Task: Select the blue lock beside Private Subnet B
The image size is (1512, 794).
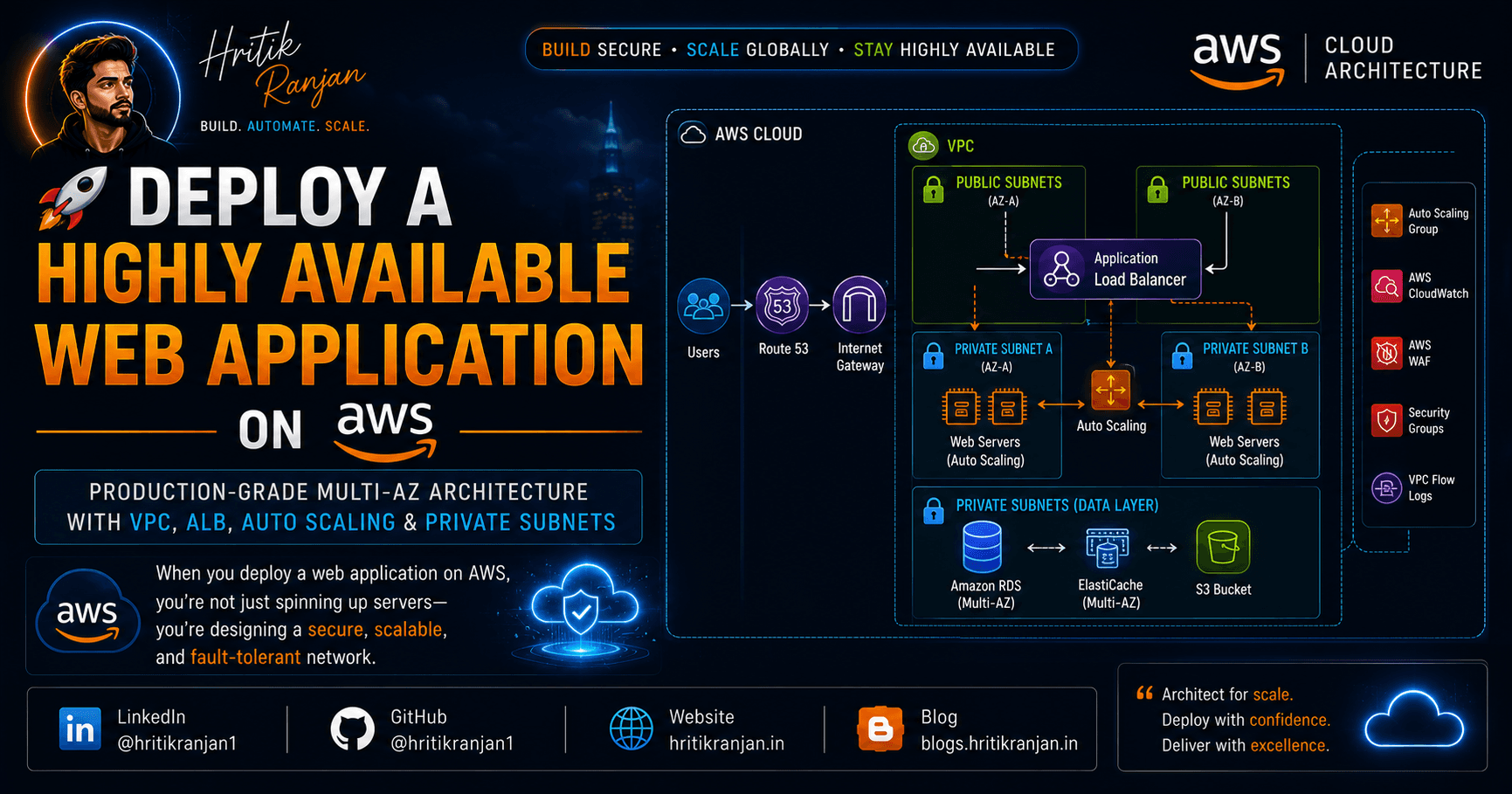Action: 1182,355
